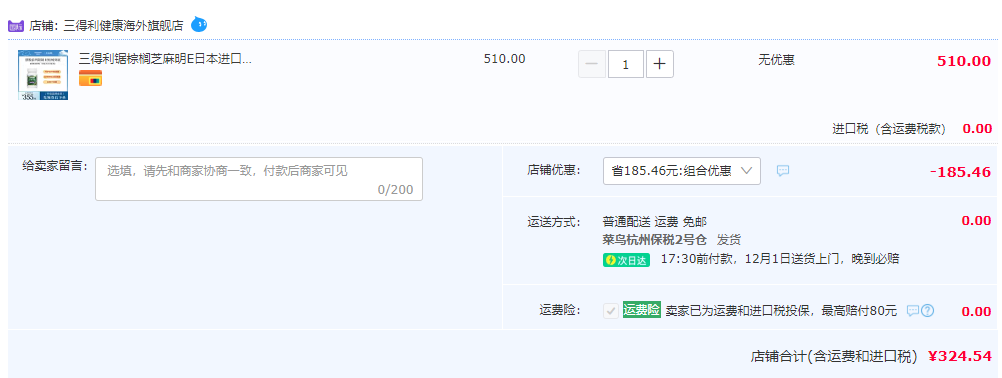Click the quantity input field
The height and width of the screenshot is (378, 1002).
point(626,64)
